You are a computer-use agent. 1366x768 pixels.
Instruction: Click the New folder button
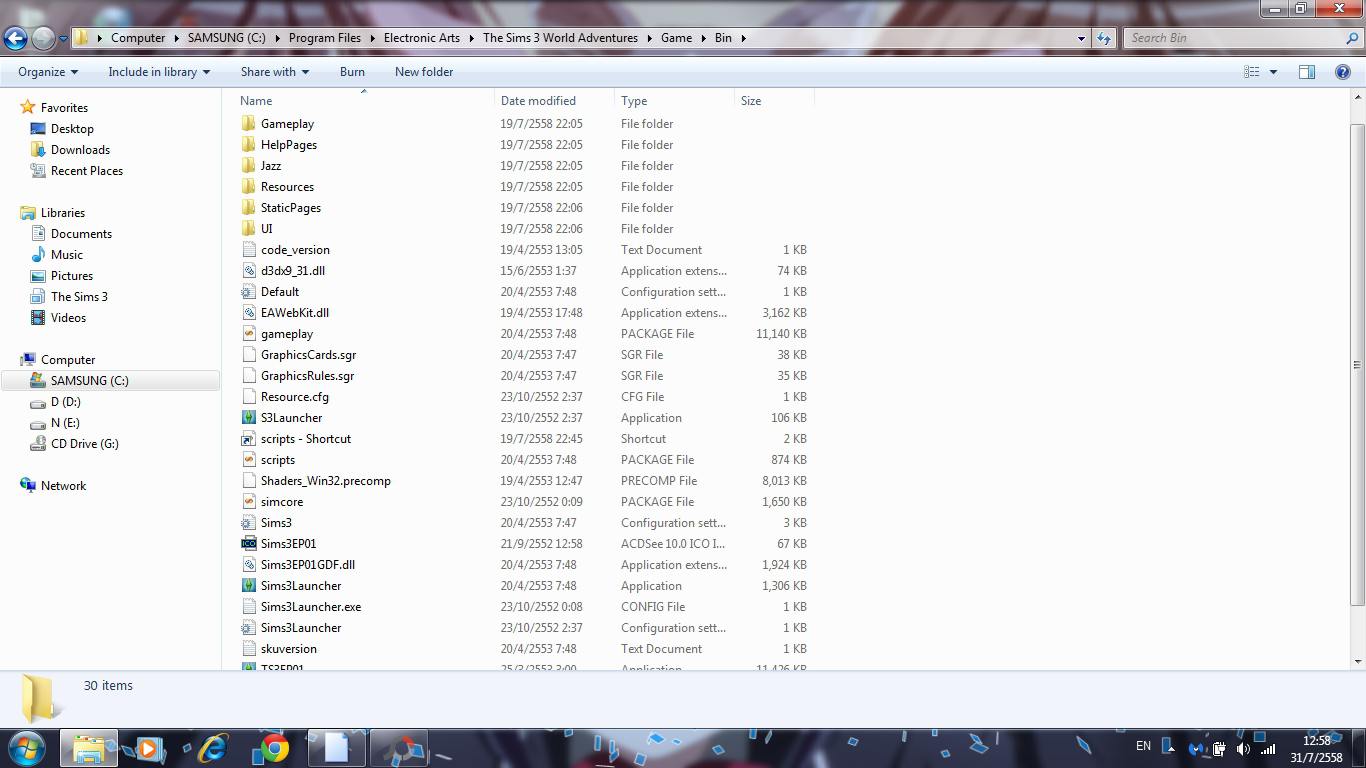tap(424, 72)
